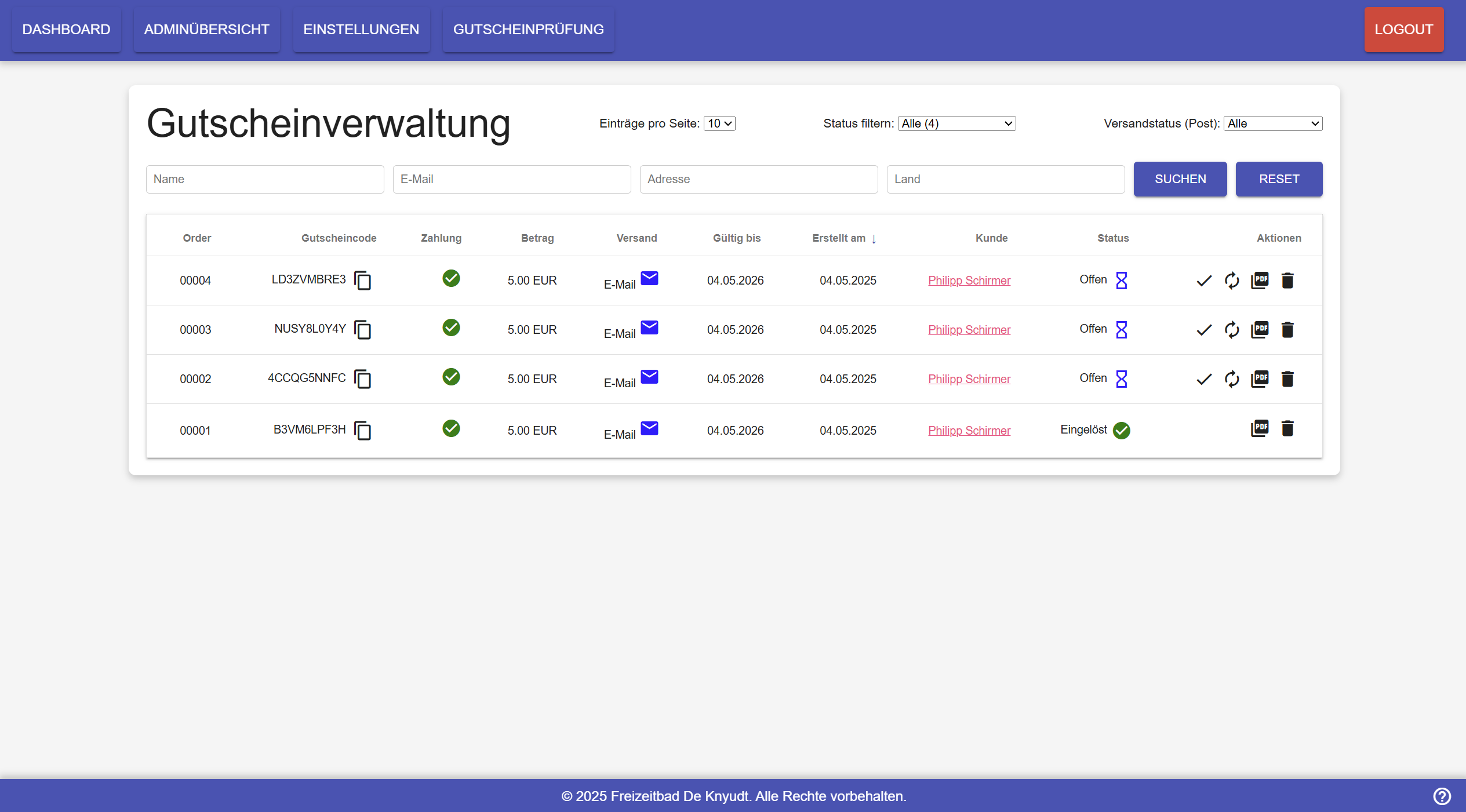Click refresh arrows icon for order 00002

(x=1232, y=380)
